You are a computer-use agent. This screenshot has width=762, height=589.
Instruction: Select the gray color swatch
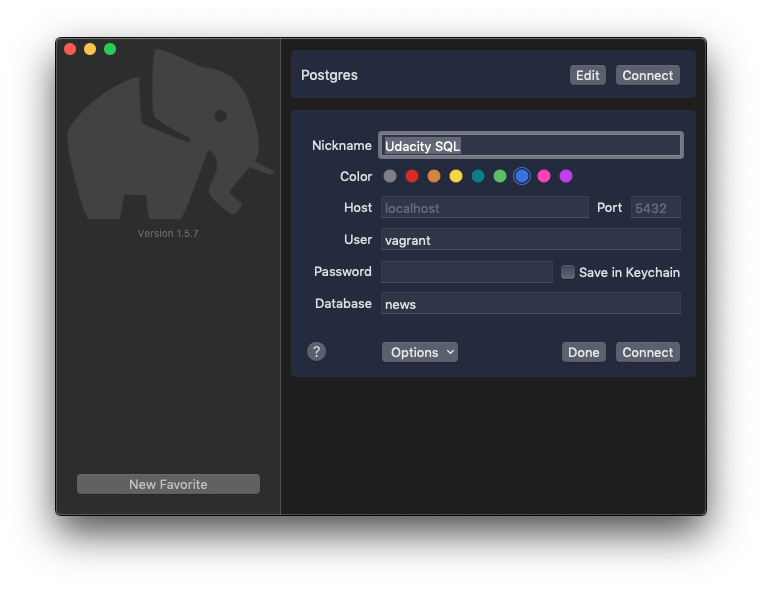coord(390,176)
